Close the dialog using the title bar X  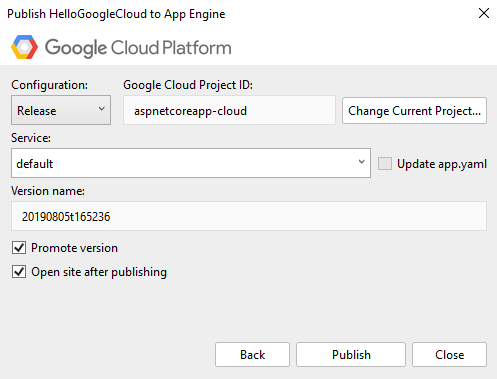pos(484,13)
